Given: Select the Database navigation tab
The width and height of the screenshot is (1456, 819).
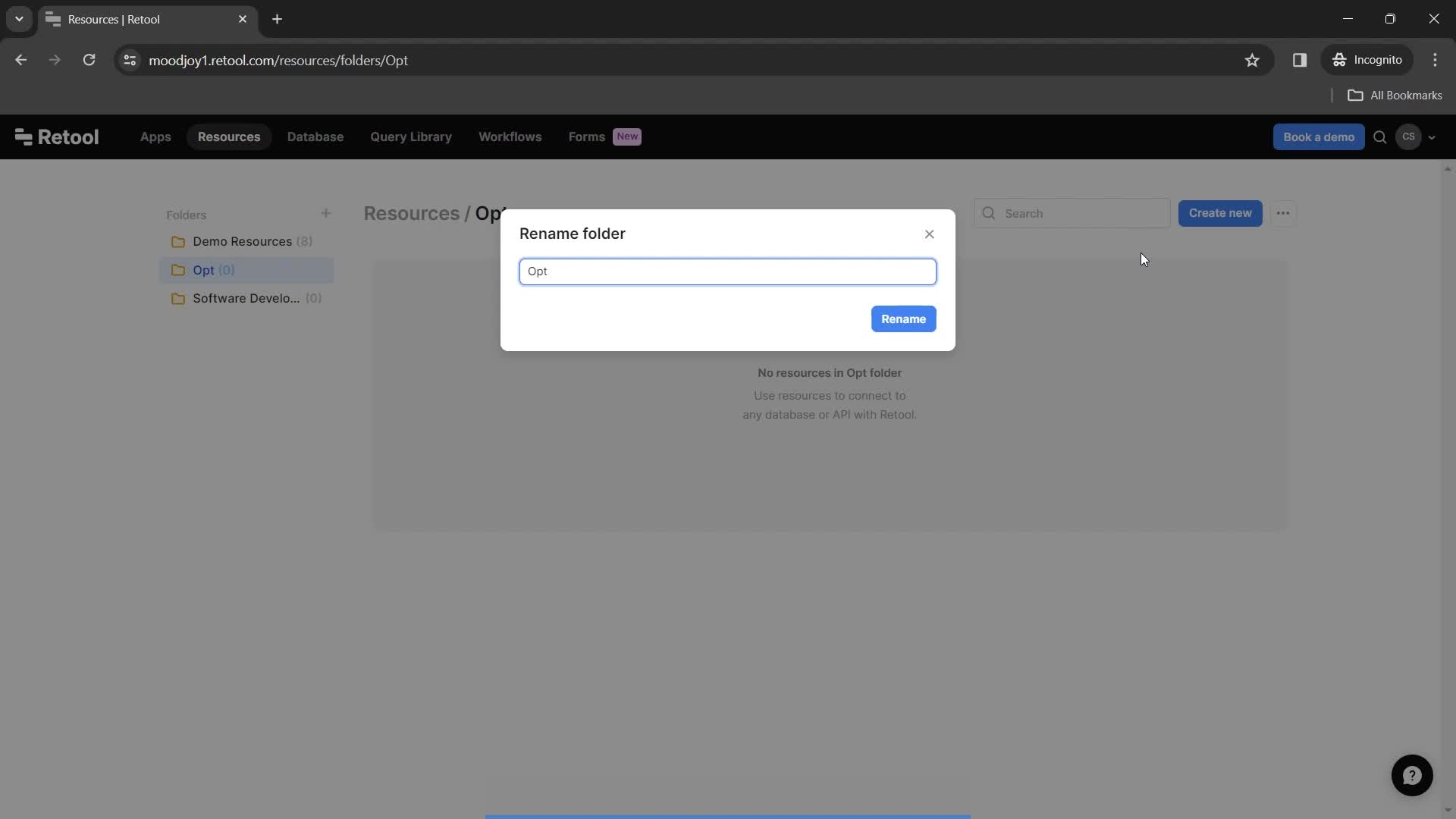Looking at the screenshot, I should [315, 137].
